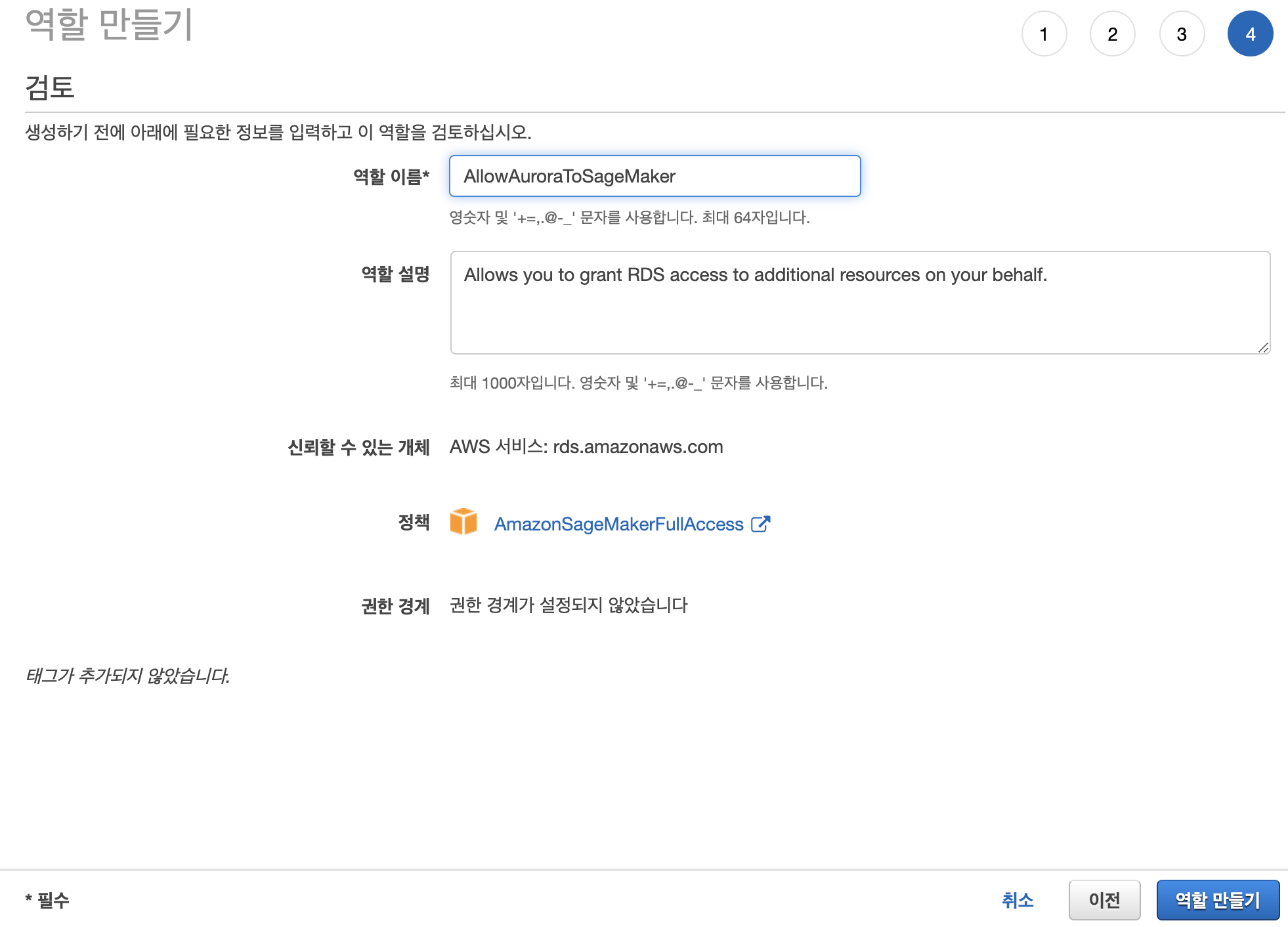Focus the 역할 이름 role name field

[655, 176]
